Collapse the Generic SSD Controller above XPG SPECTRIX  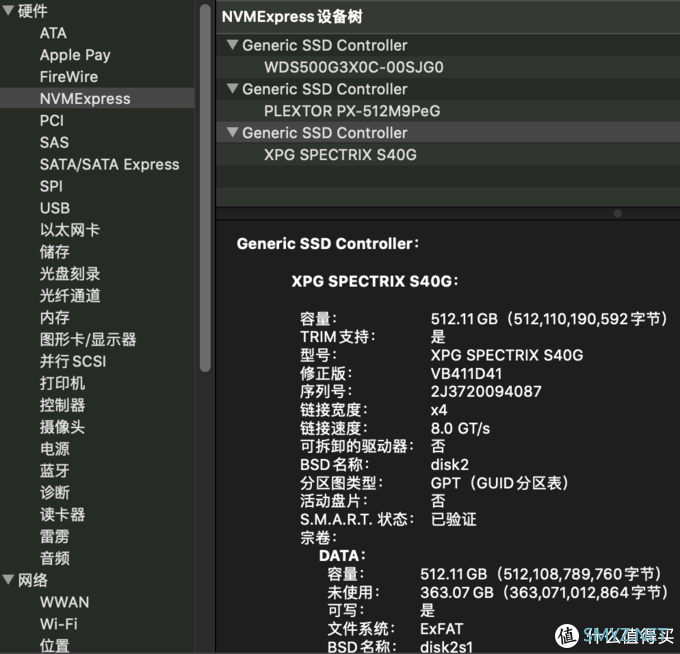point(232,132)
